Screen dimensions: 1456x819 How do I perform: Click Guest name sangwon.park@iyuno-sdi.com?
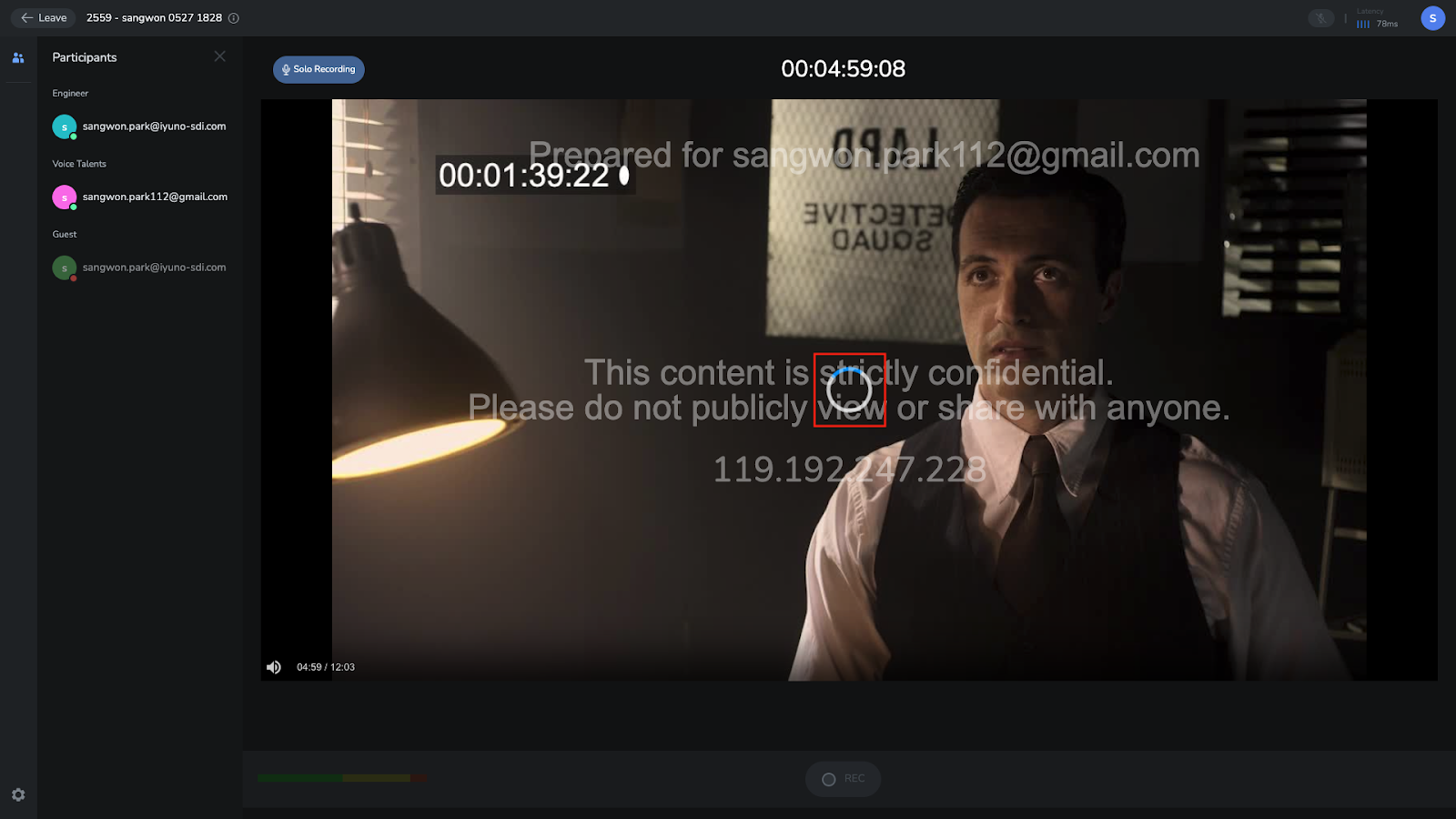point(155,268)
